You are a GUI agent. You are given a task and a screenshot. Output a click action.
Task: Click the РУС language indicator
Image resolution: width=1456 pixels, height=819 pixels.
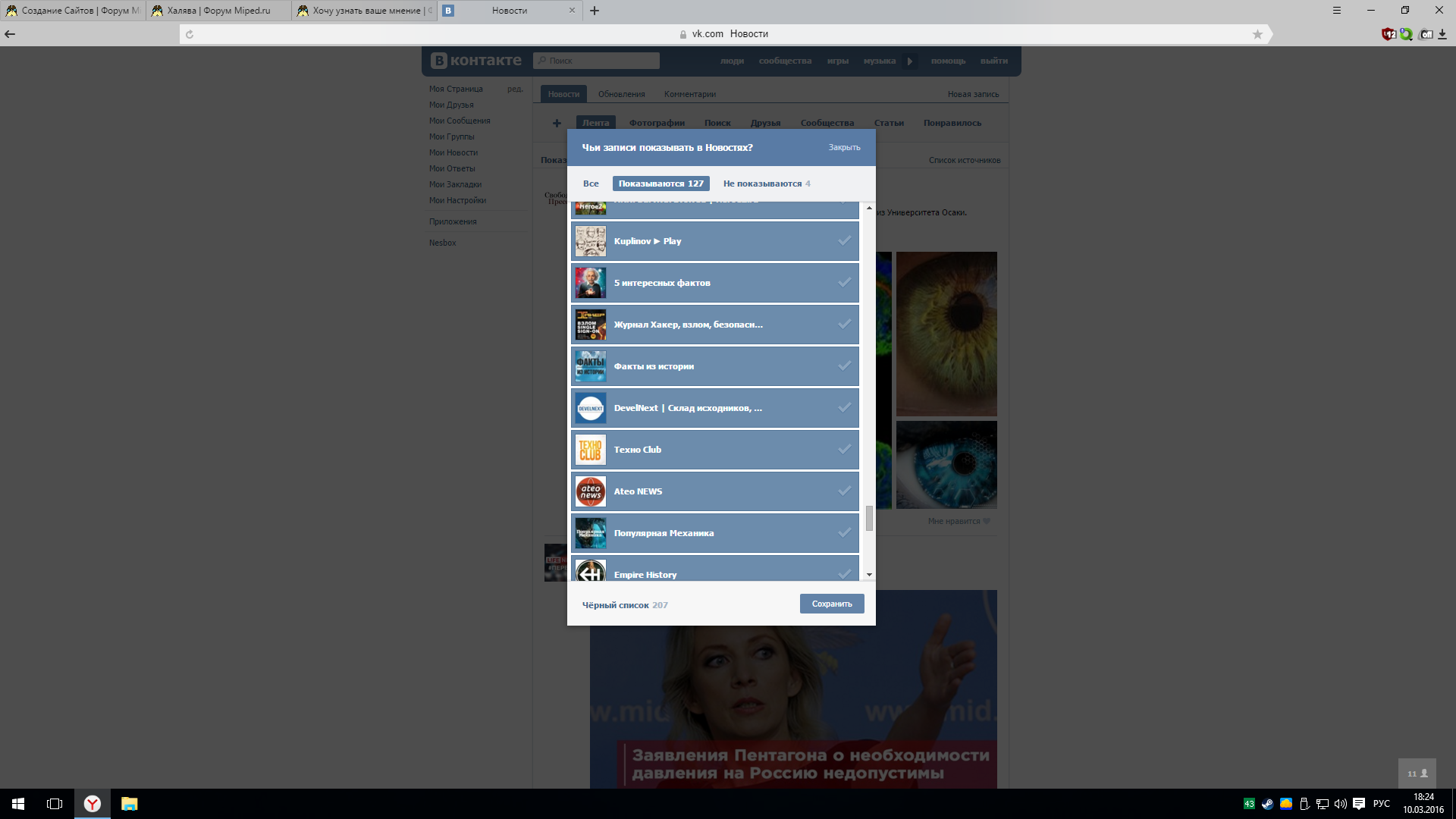click(1381, 804)
